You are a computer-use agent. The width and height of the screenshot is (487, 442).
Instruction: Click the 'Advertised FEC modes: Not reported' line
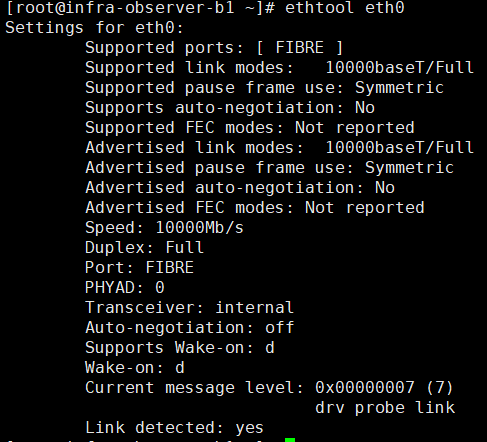point(255,208)
